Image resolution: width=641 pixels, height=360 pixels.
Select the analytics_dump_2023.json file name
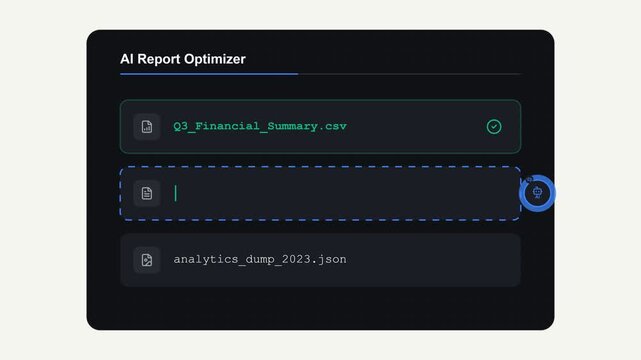click(260, 259)
